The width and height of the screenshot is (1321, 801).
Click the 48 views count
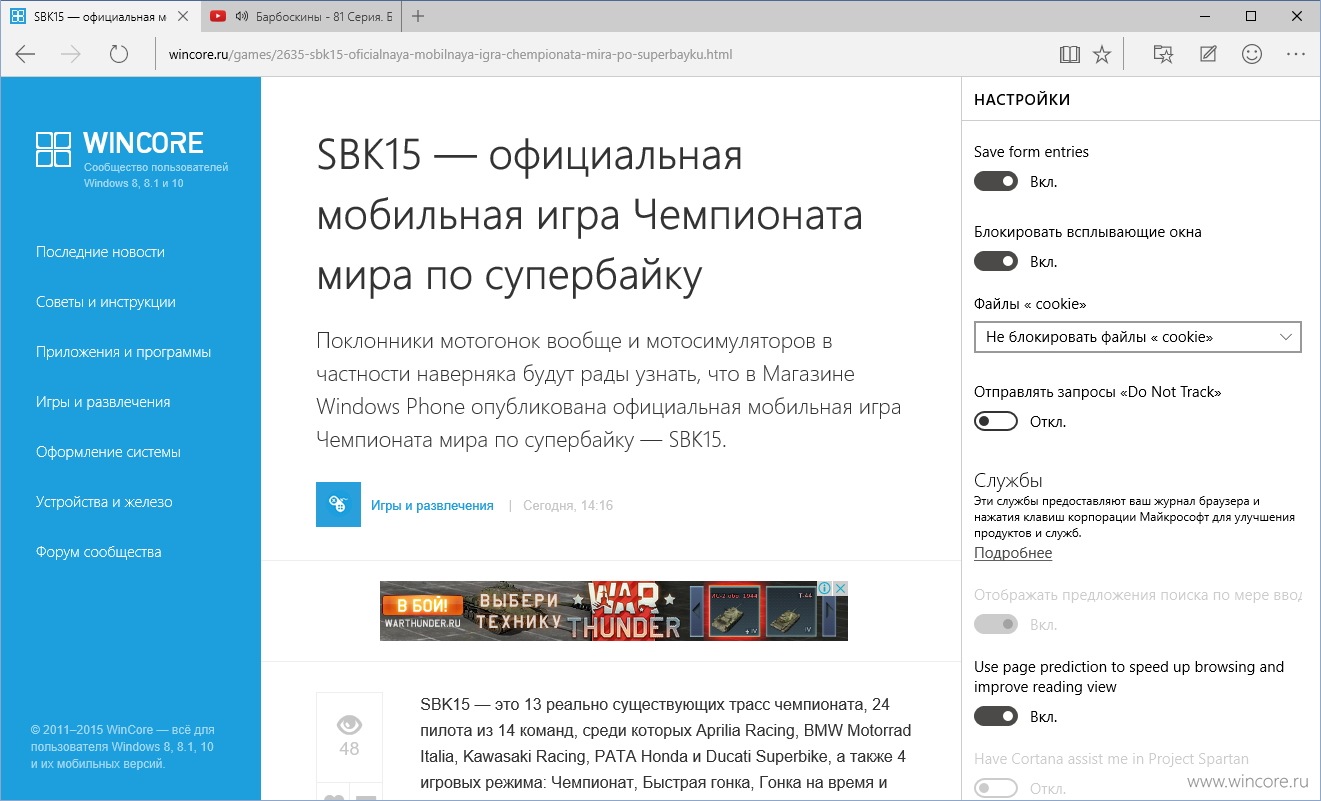point(349,749)
